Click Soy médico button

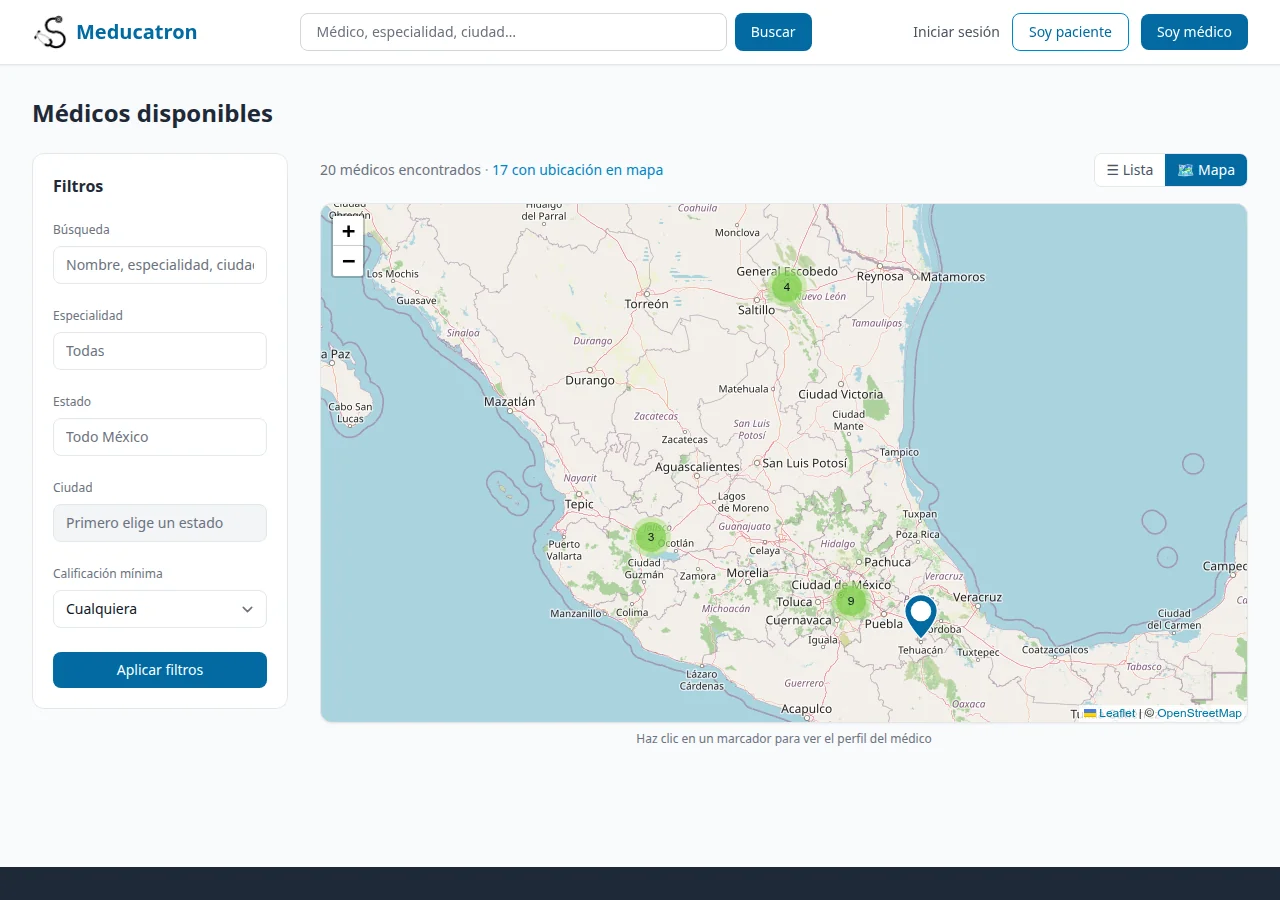pos(1194,32)
